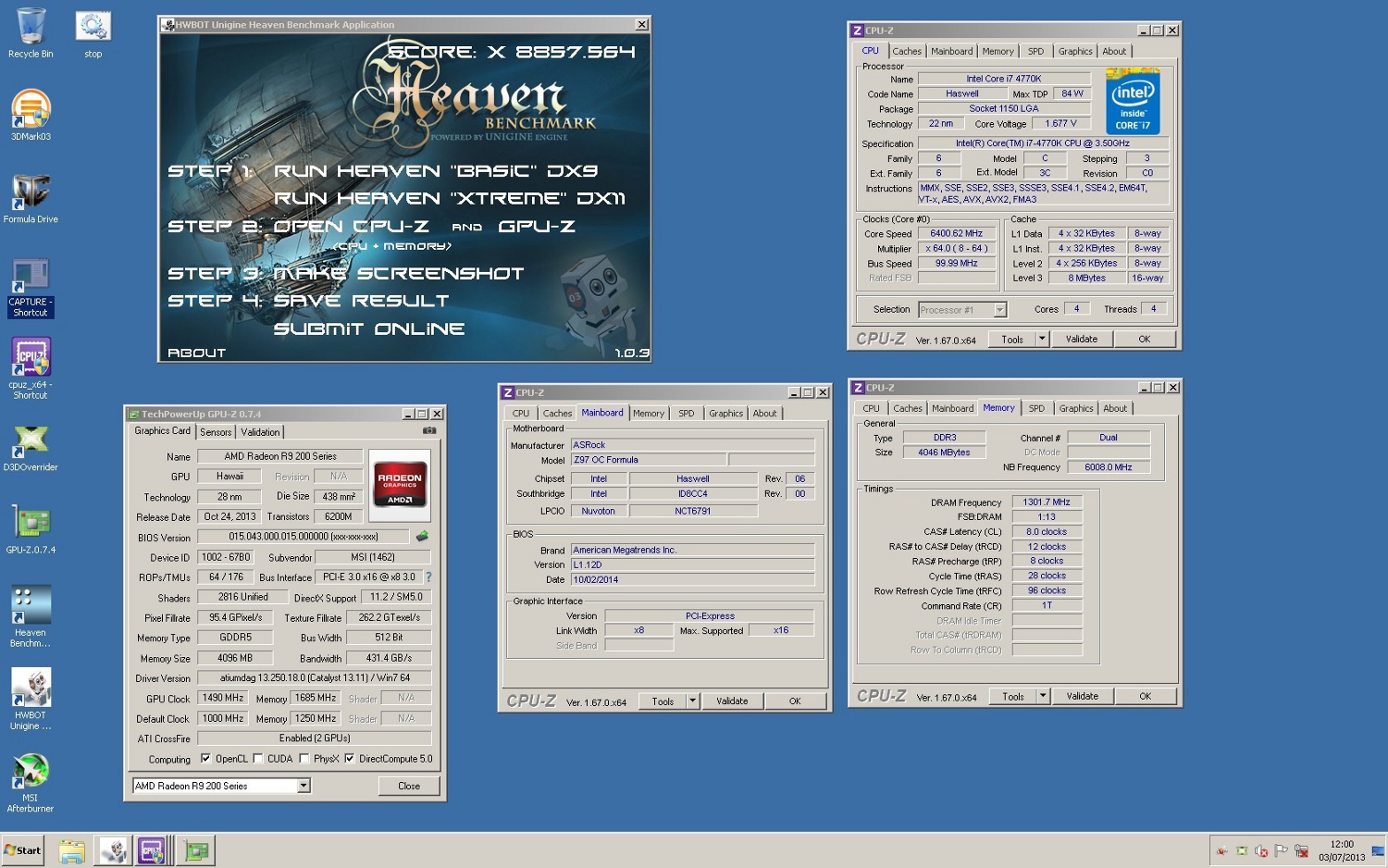Open SPD tab in CPU-Z Mainboard window
Viewport: 1388px width, 868px height.
[686, 414]
